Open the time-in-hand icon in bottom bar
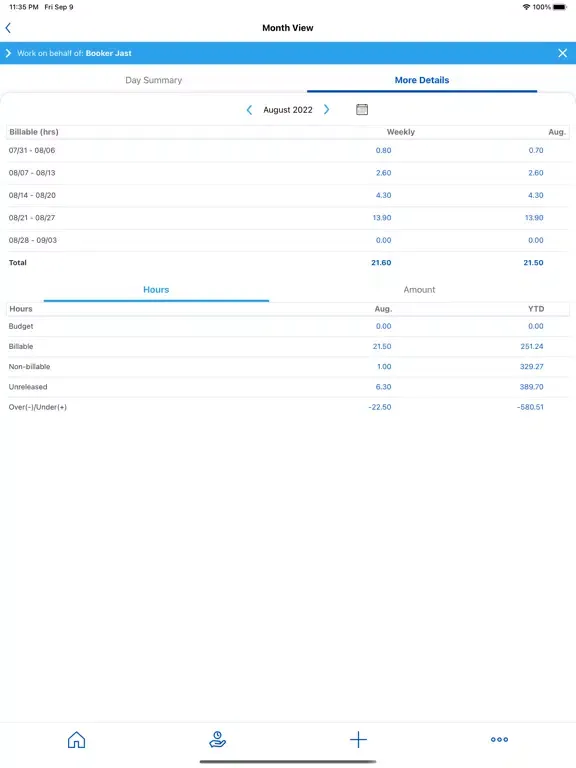Screen dimensions: 576x768 (217, 740)
